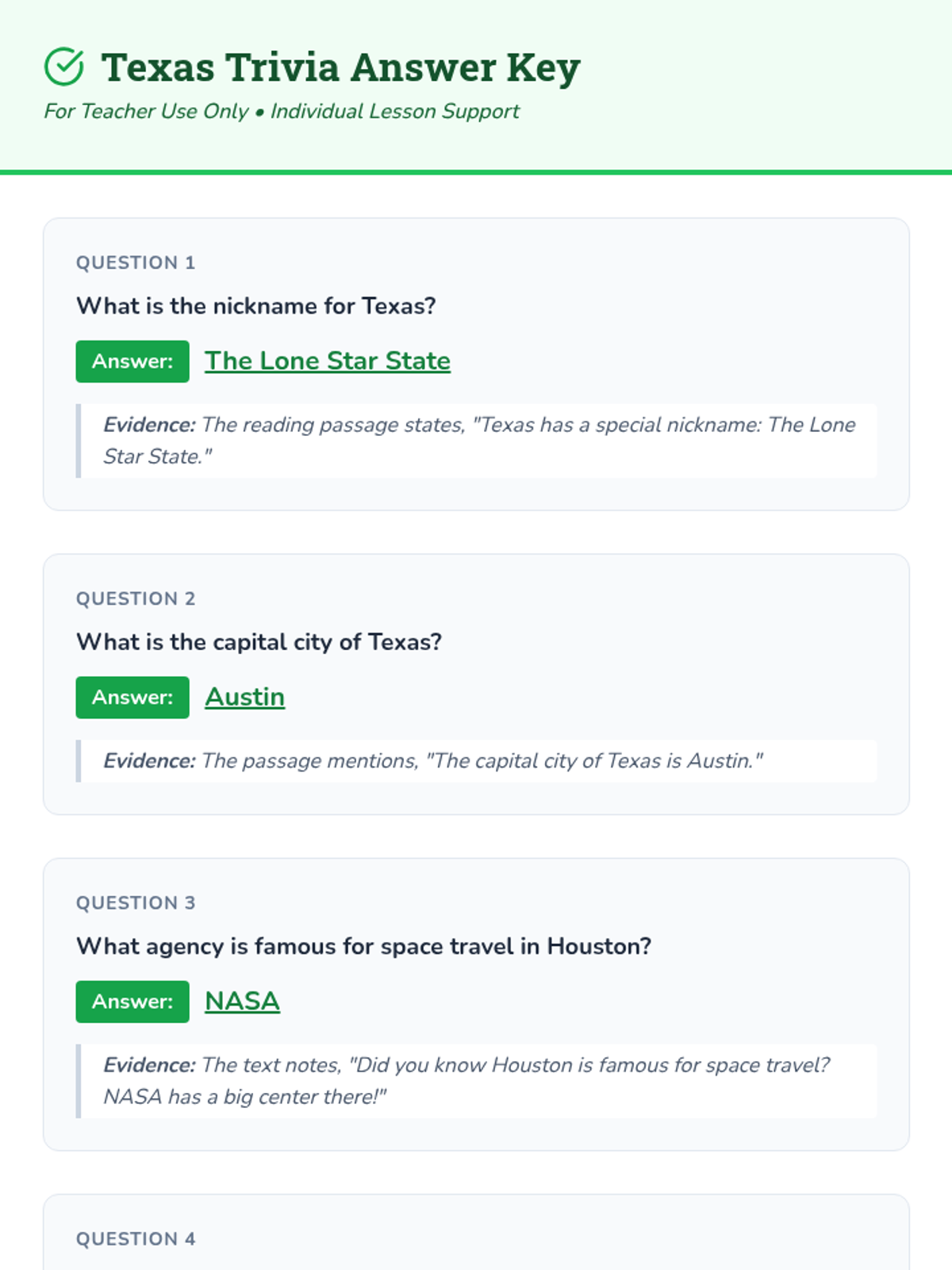Click the Houston space agency question text
Screen dimensions: 952x1270
click(x=363, y=946)
